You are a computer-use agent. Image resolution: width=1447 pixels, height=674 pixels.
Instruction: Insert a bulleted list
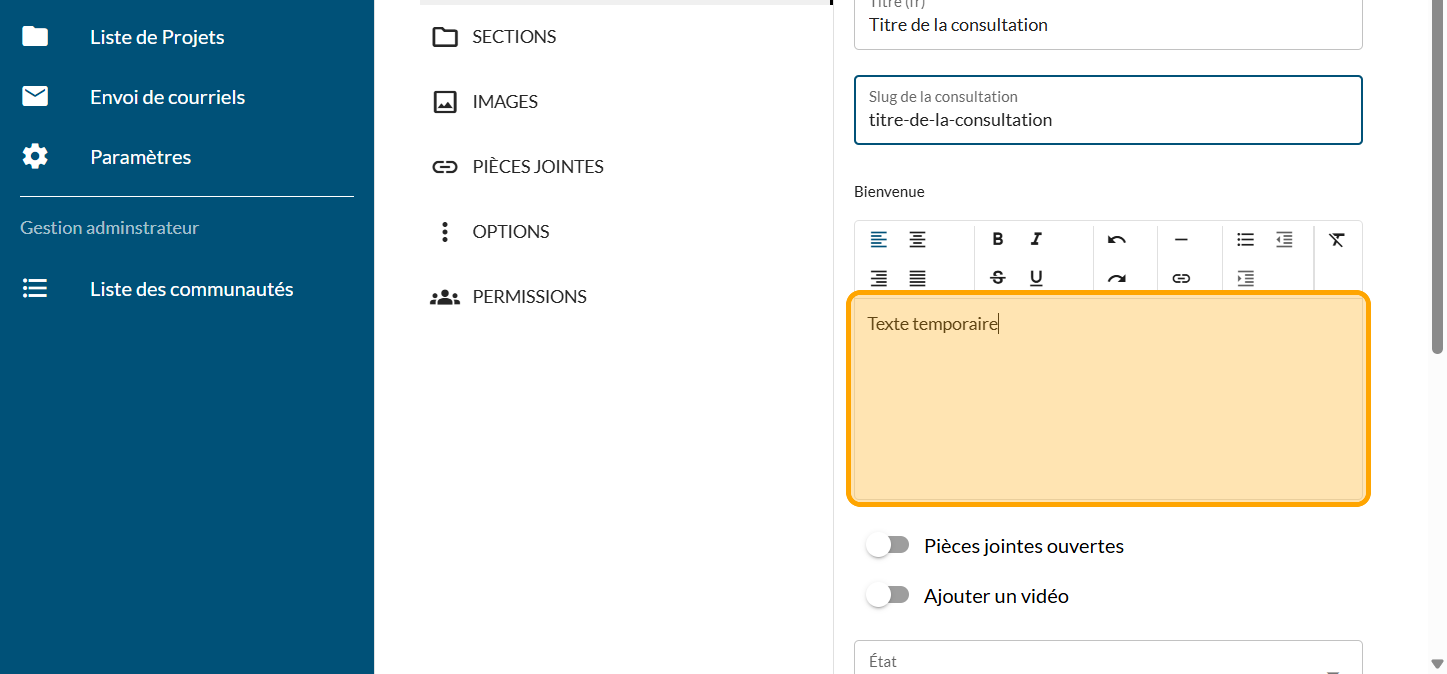tap(1245, 239)
